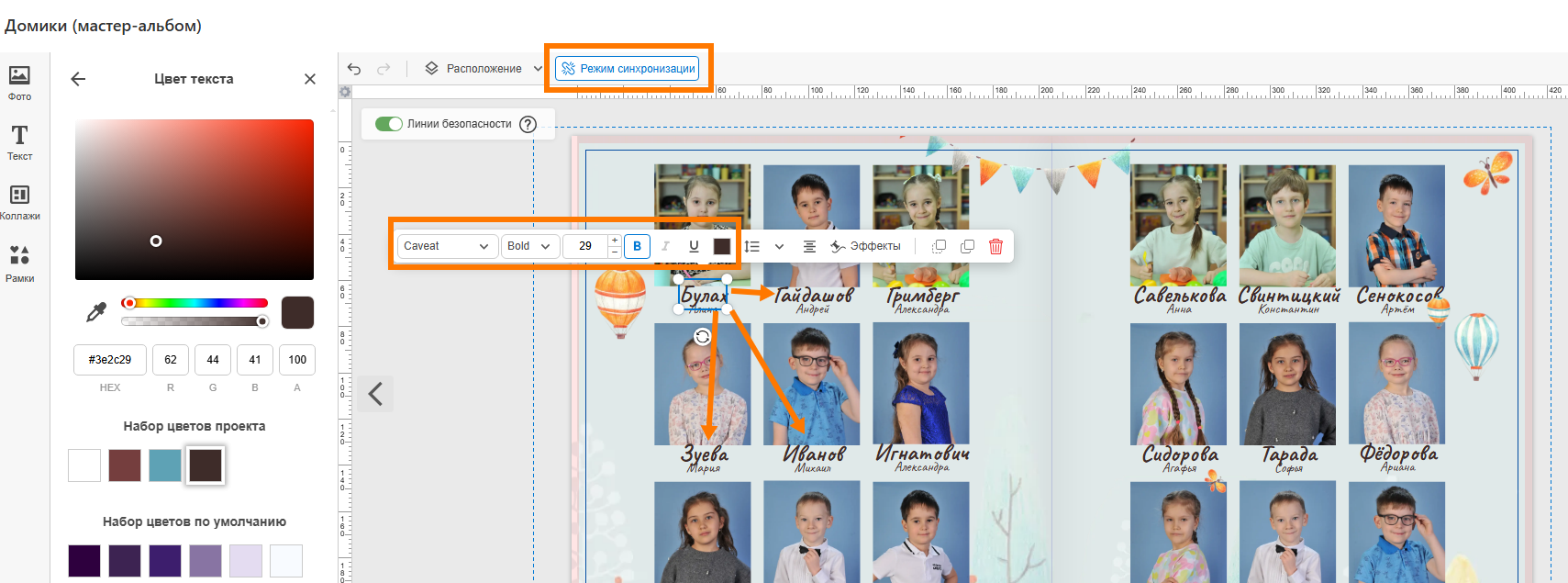Viewport: 1568px width, 583px height.
Task: Click the HEX color input field
Action: (110, 360)
